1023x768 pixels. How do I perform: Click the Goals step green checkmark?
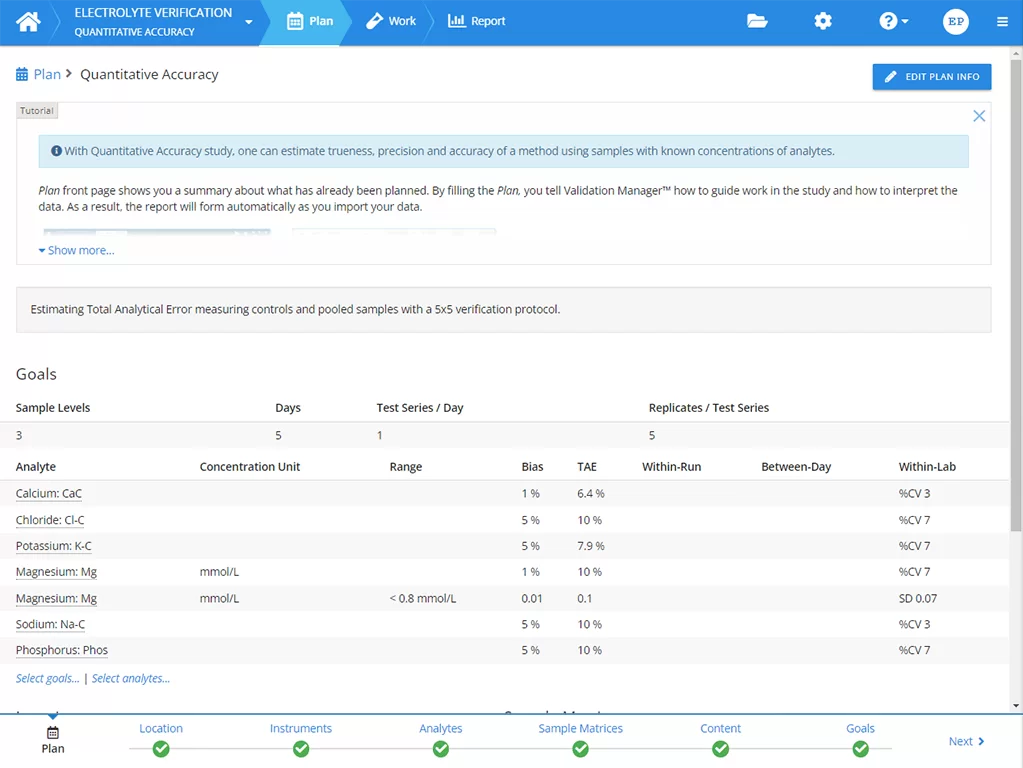point(860,748)
